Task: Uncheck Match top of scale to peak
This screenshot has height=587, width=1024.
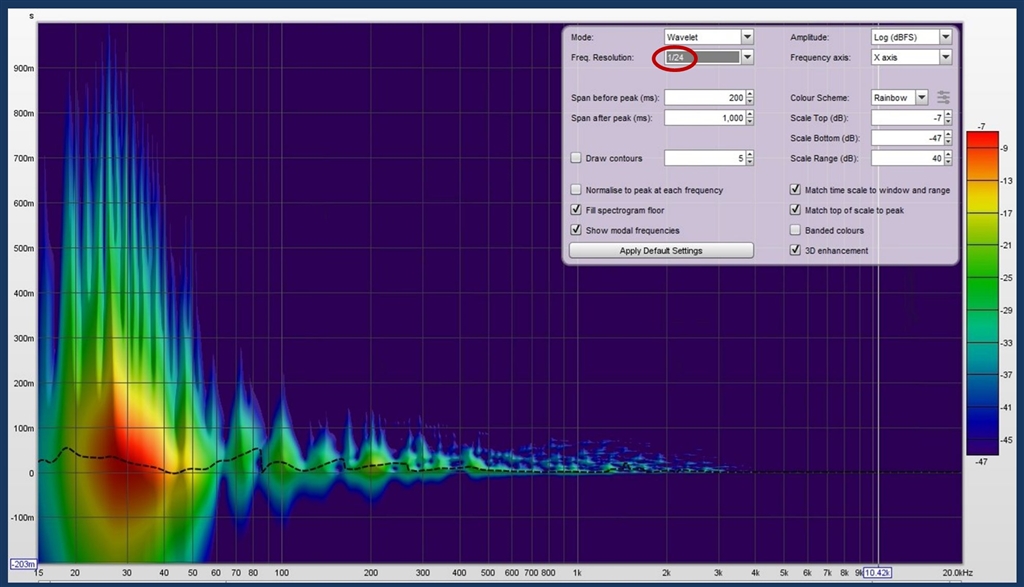Action: (x=795, y=210)
